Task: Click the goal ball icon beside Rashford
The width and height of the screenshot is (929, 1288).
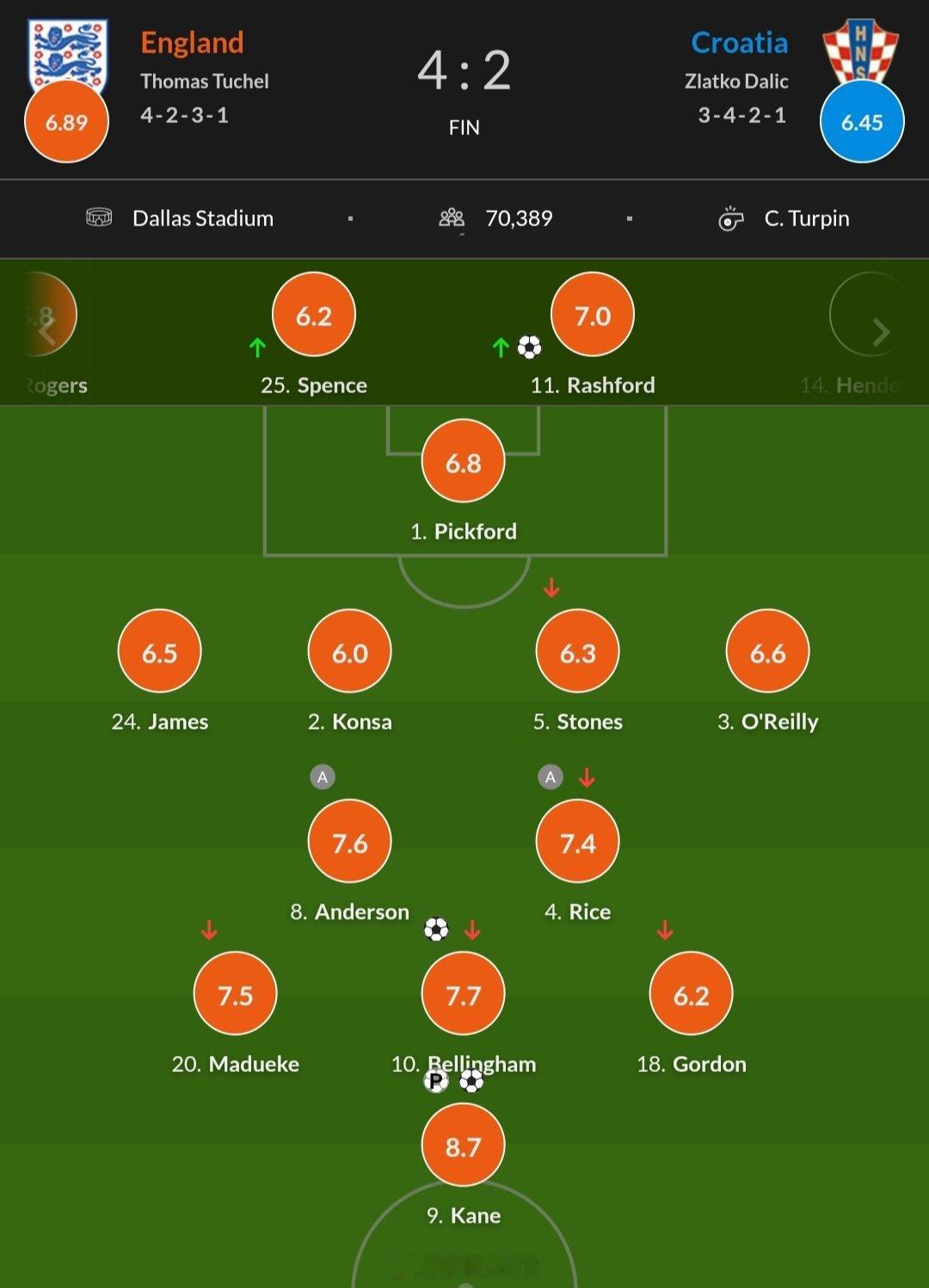Action: [x=529, y=347]
